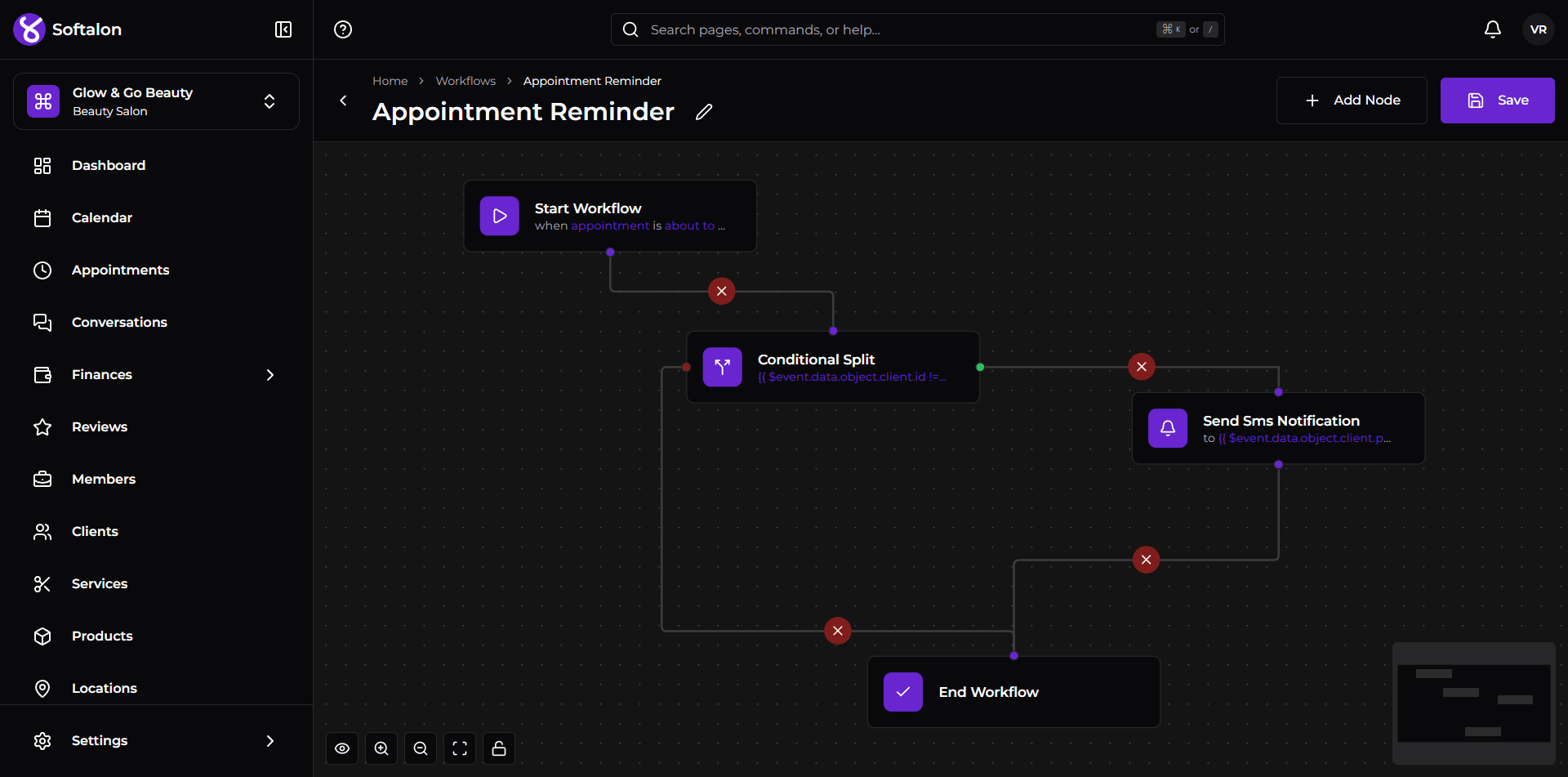Select the Start Workflow node

click(610, 216)
